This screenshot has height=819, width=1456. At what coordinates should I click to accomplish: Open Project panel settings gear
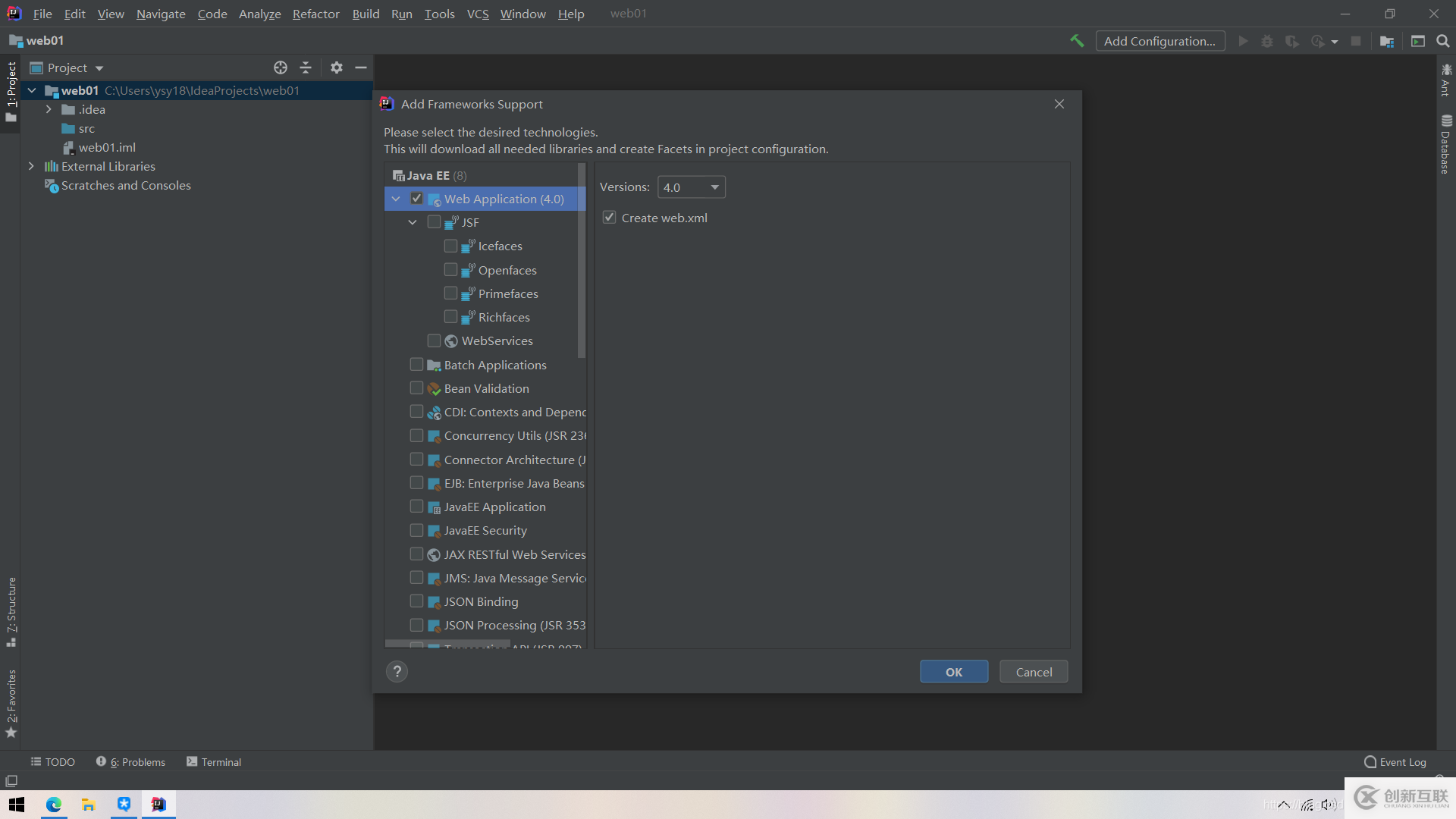click(337, 67)
